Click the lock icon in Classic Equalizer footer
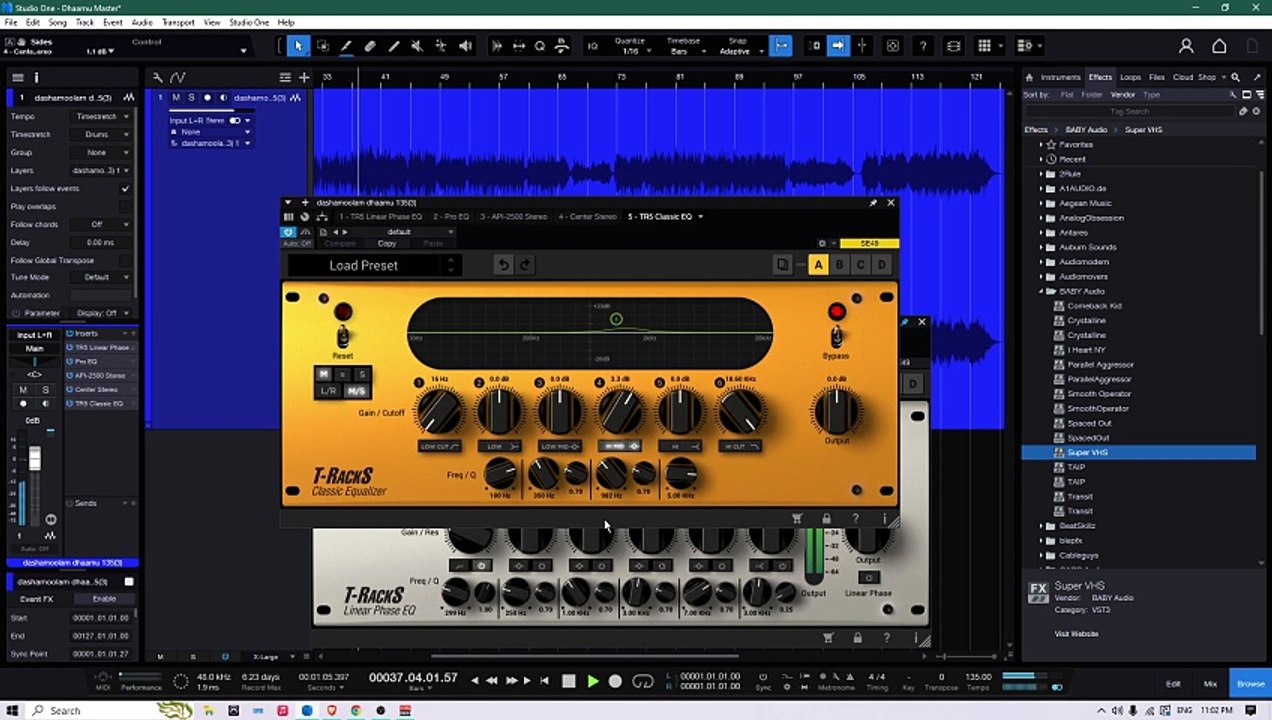This screenshot has height=720, width=1272. point(826,518)
